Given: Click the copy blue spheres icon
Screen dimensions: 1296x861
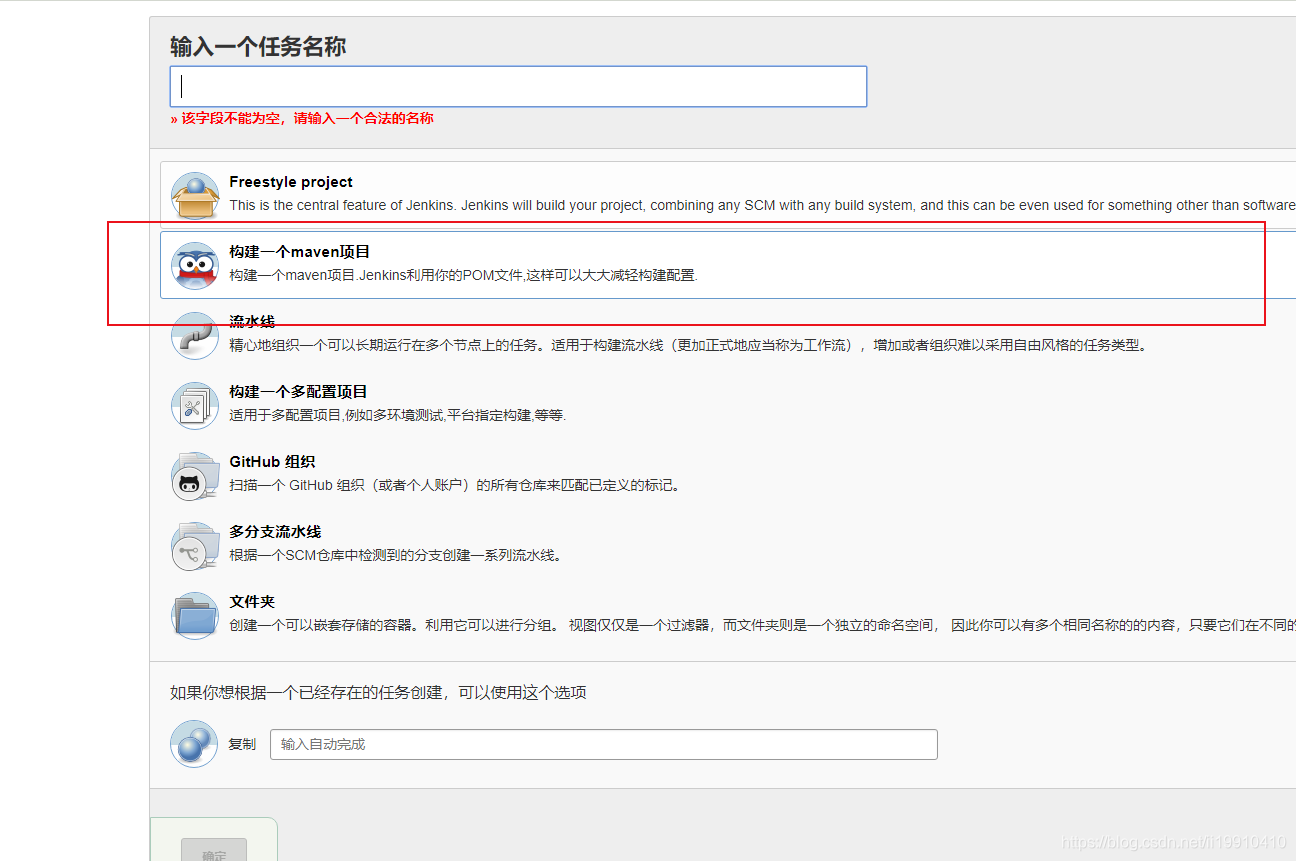Looking at the screenshot, I should tap(194, 744).
